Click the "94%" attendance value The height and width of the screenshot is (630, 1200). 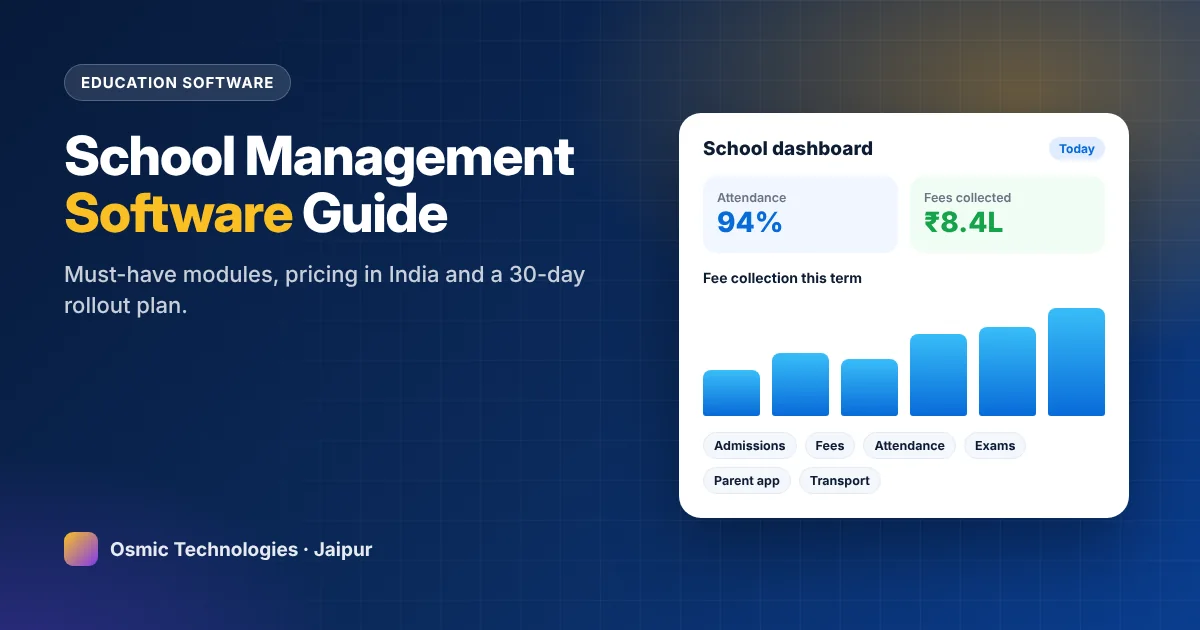[749, 222]
